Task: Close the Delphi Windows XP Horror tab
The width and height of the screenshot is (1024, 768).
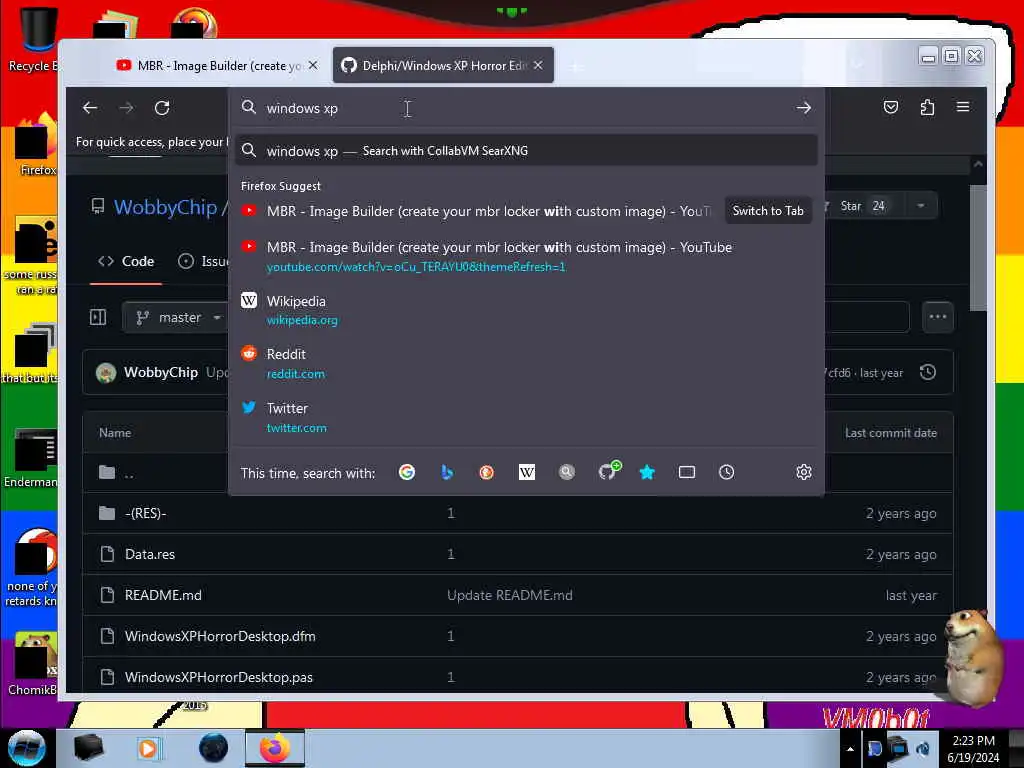Action: [538, 65]
